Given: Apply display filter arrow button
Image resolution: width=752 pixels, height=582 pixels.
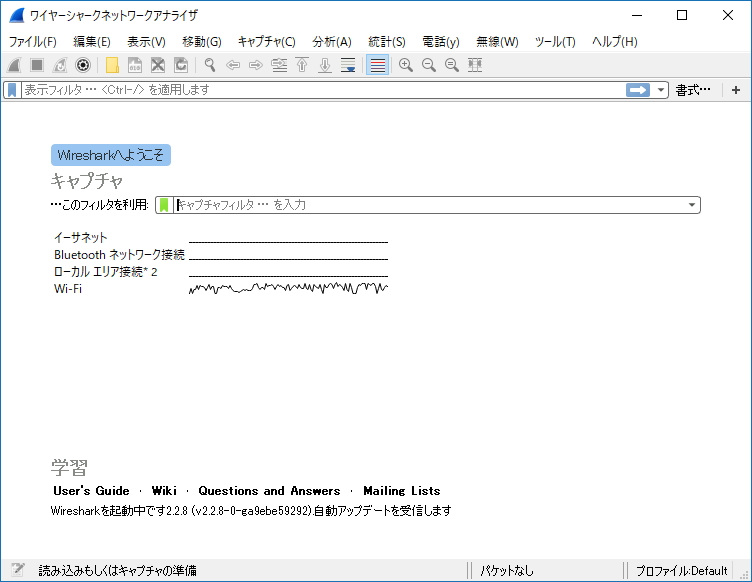Looking at the screenshot, I should [x=637, y=90].
